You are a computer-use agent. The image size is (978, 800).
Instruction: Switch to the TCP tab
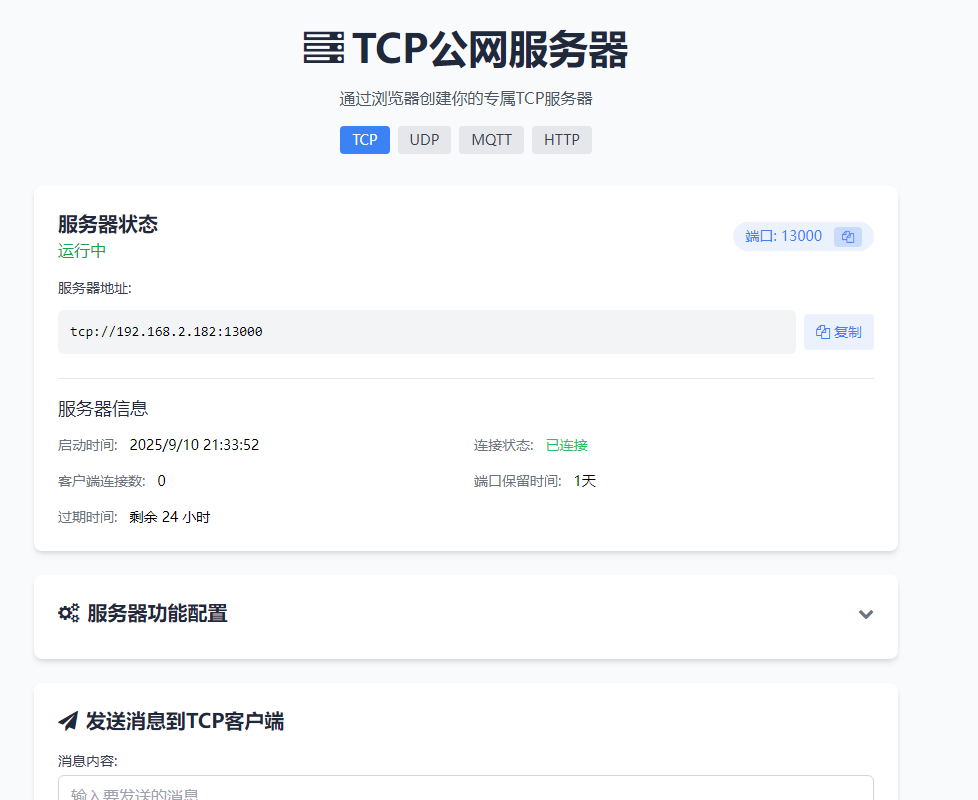365,140
